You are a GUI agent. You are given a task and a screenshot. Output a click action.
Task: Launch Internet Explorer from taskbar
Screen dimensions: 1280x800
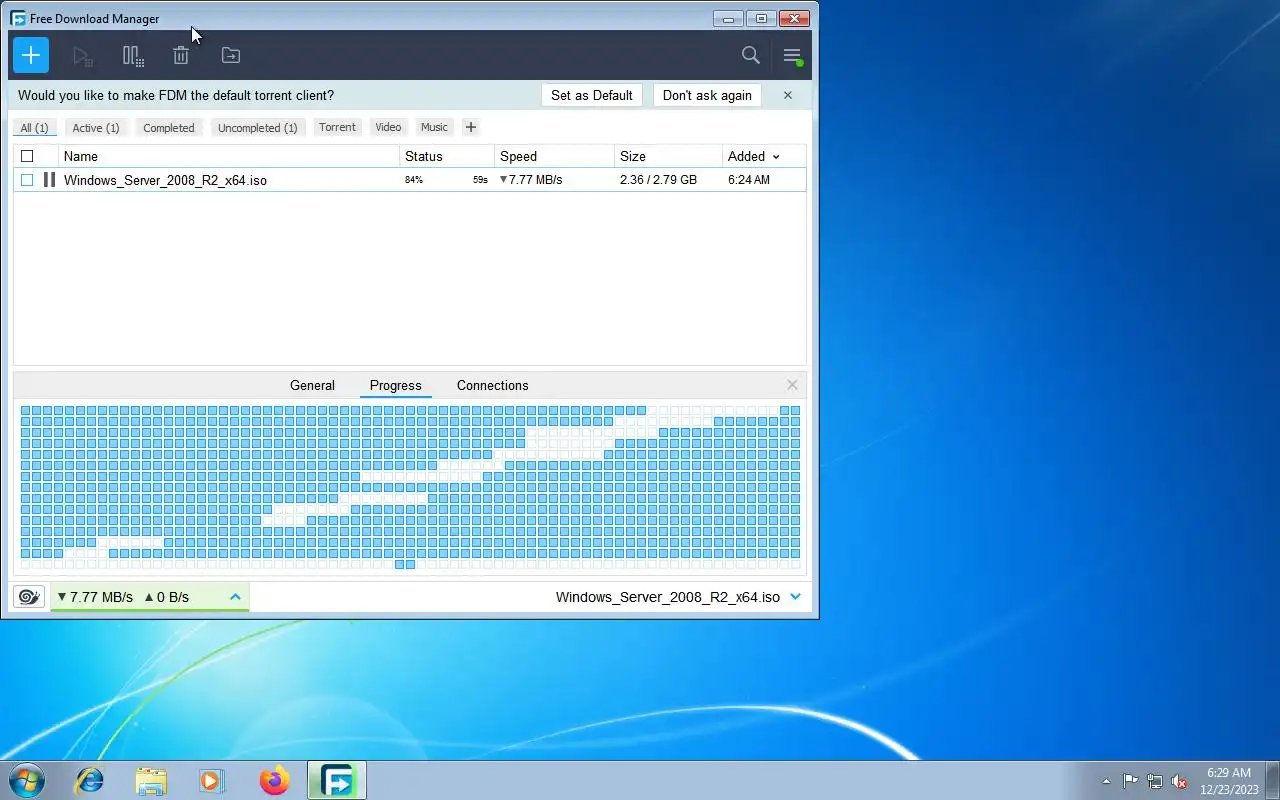pyautogui.click(x=90, y=780)
